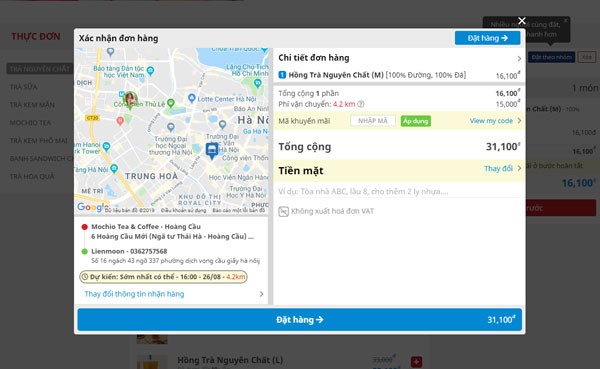The image size is (600, 369).
Task: Click the delivery note input field
Action: click(398, 191)
